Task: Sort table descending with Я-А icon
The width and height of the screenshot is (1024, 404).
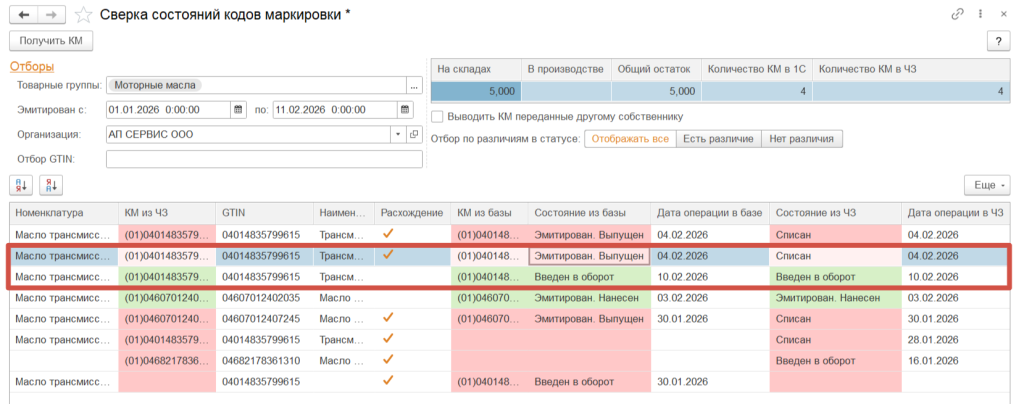Action: click(x=50, y=185)
